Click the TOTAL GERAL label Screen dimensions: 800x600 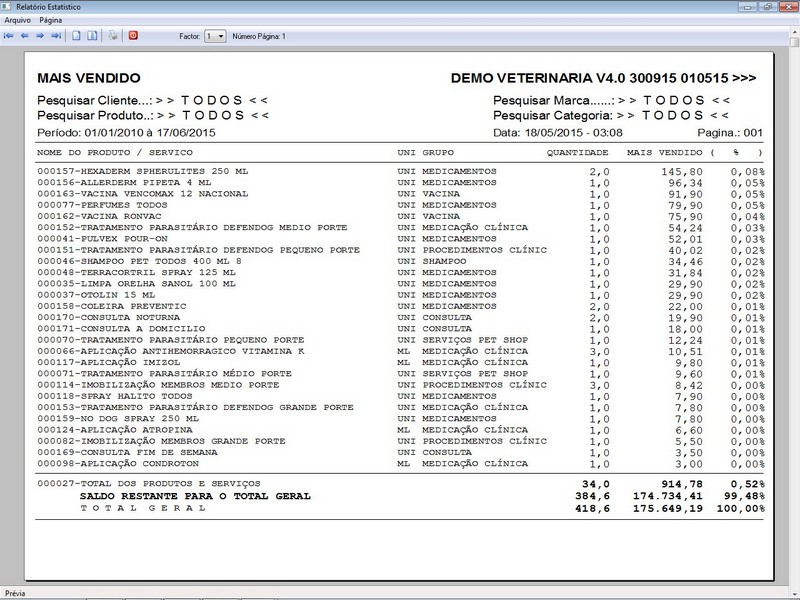143,508
